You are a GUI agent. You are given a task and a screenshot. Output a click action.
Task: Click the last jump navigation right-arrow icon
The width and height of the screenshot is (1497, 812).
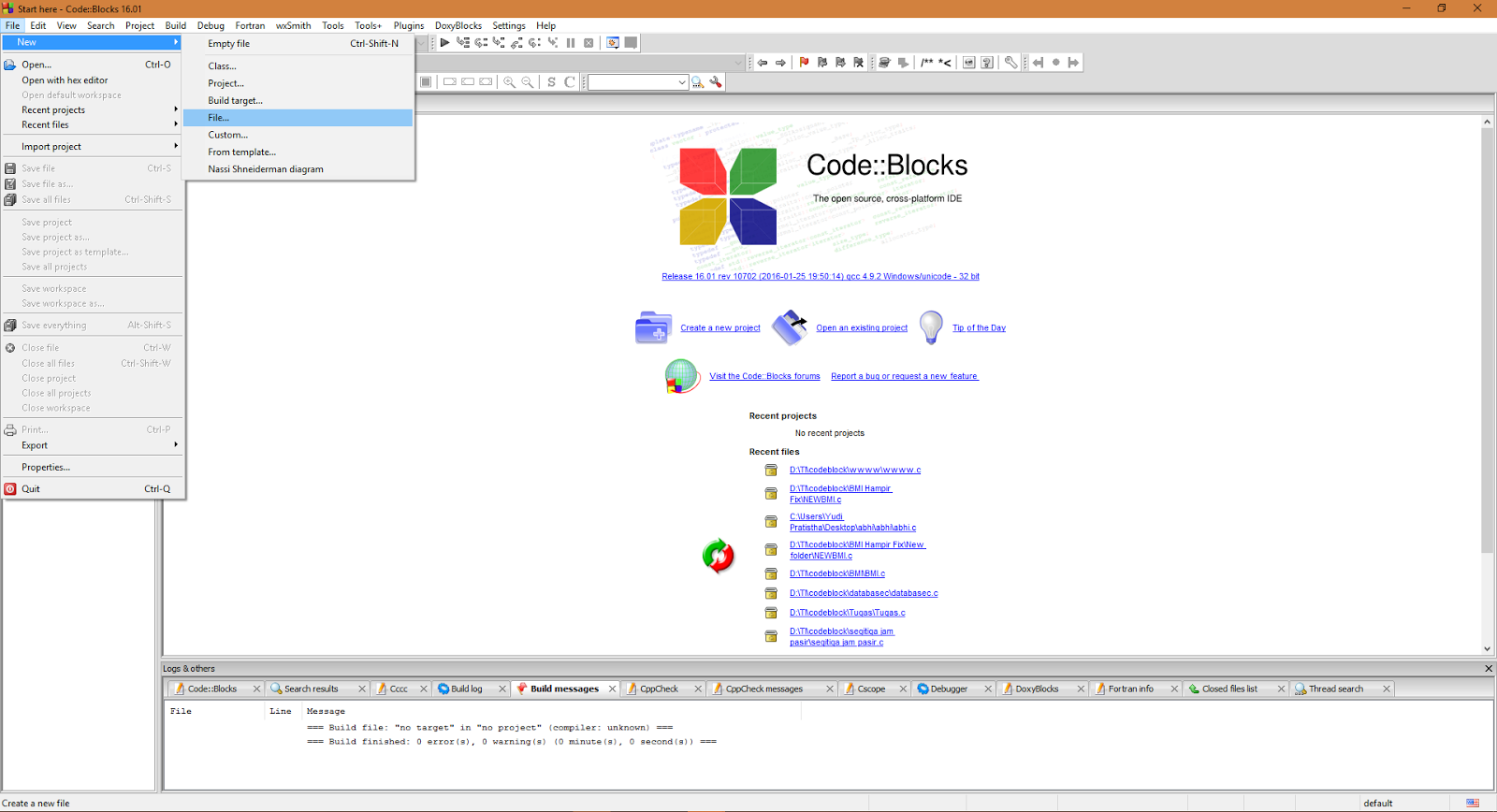(1073, 63)
